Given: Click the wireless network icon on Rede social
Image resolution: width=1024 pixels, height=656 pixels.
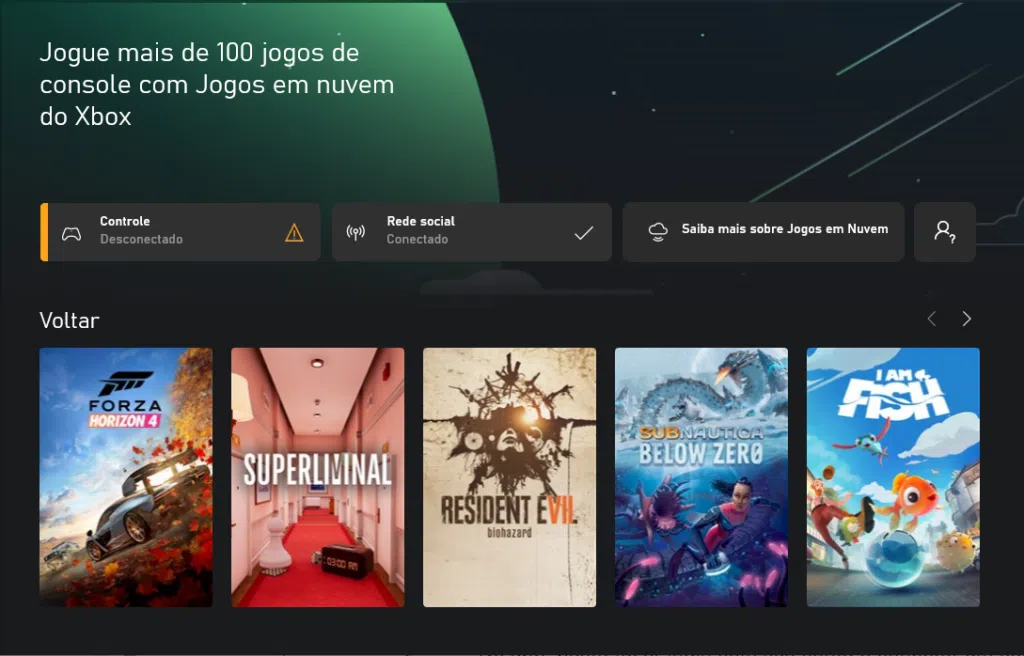Looking at the screenshot, I should click(x=355, y=231).
